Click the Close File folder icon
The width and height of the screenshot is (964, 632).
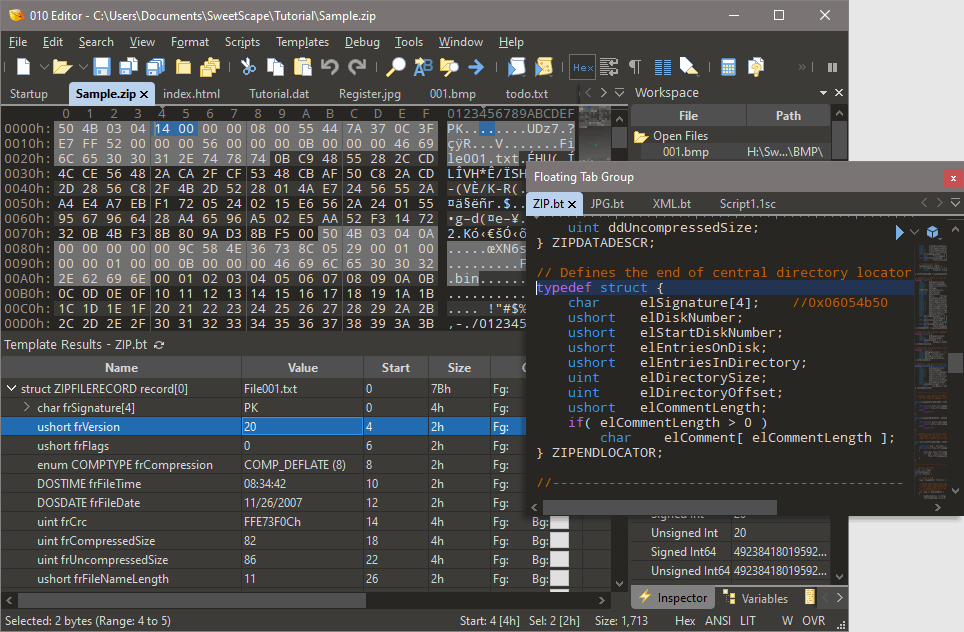[183, 66]
